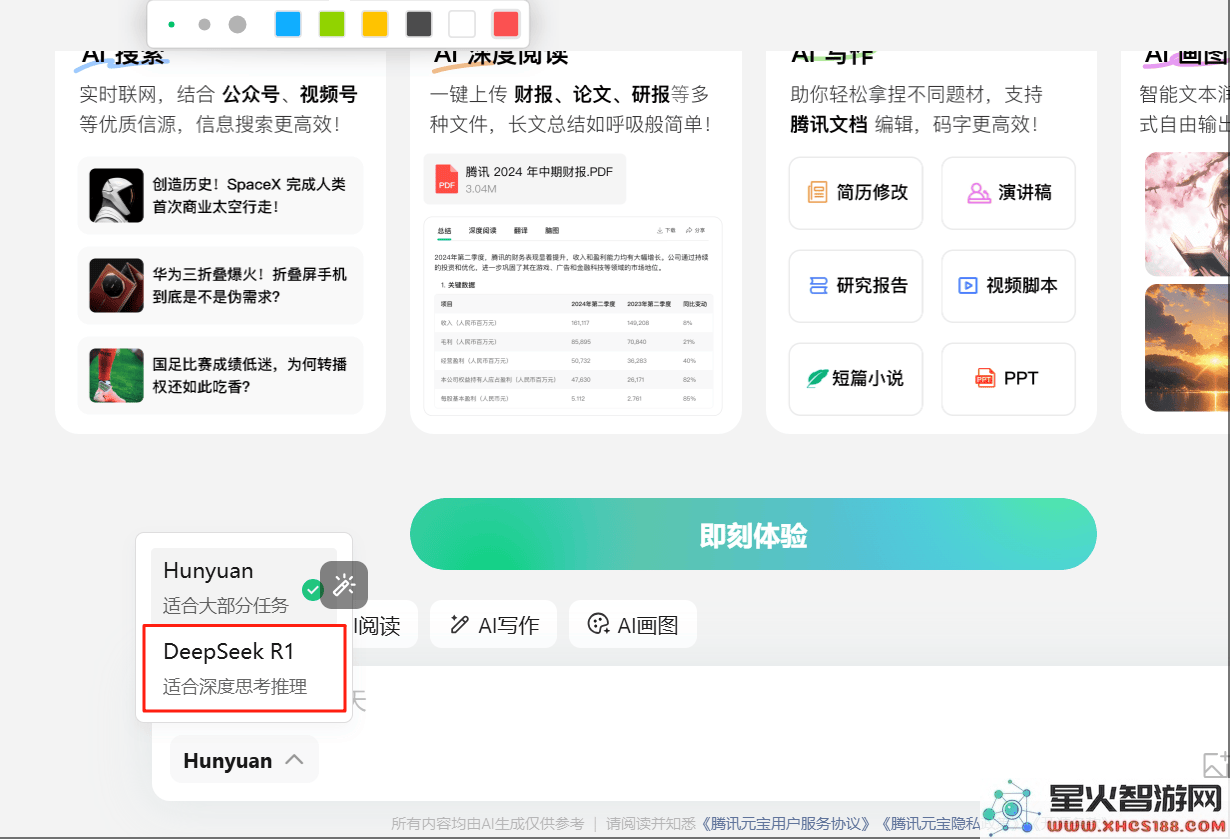Open the 《腾讯元宝用户服务协议》 link
This screenshot has height=839, width=1230.
pos(785,824)
